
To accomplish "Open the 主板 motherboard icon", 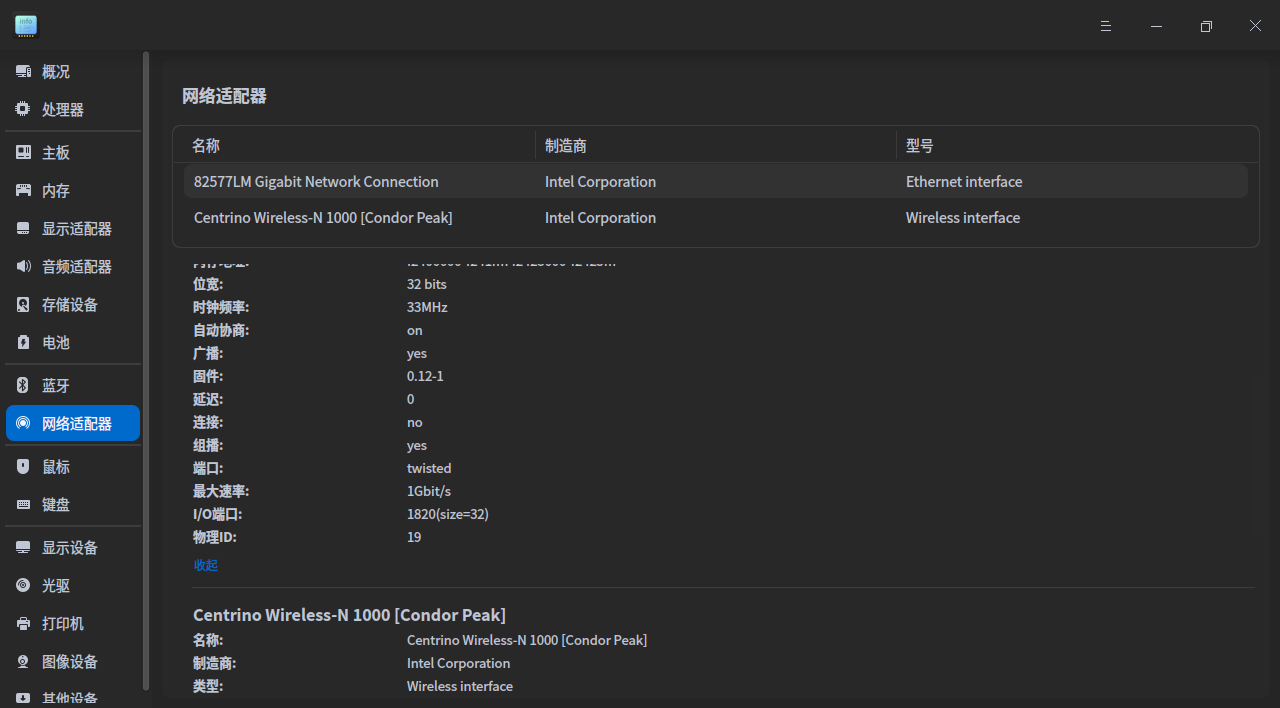I will click(23, 153).
